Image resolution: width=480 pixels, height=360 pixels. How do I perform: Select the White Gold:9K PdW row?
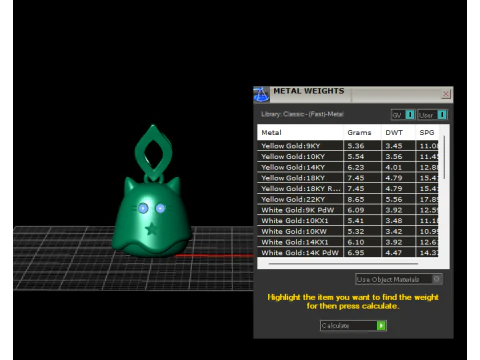(x=348, y=210)
